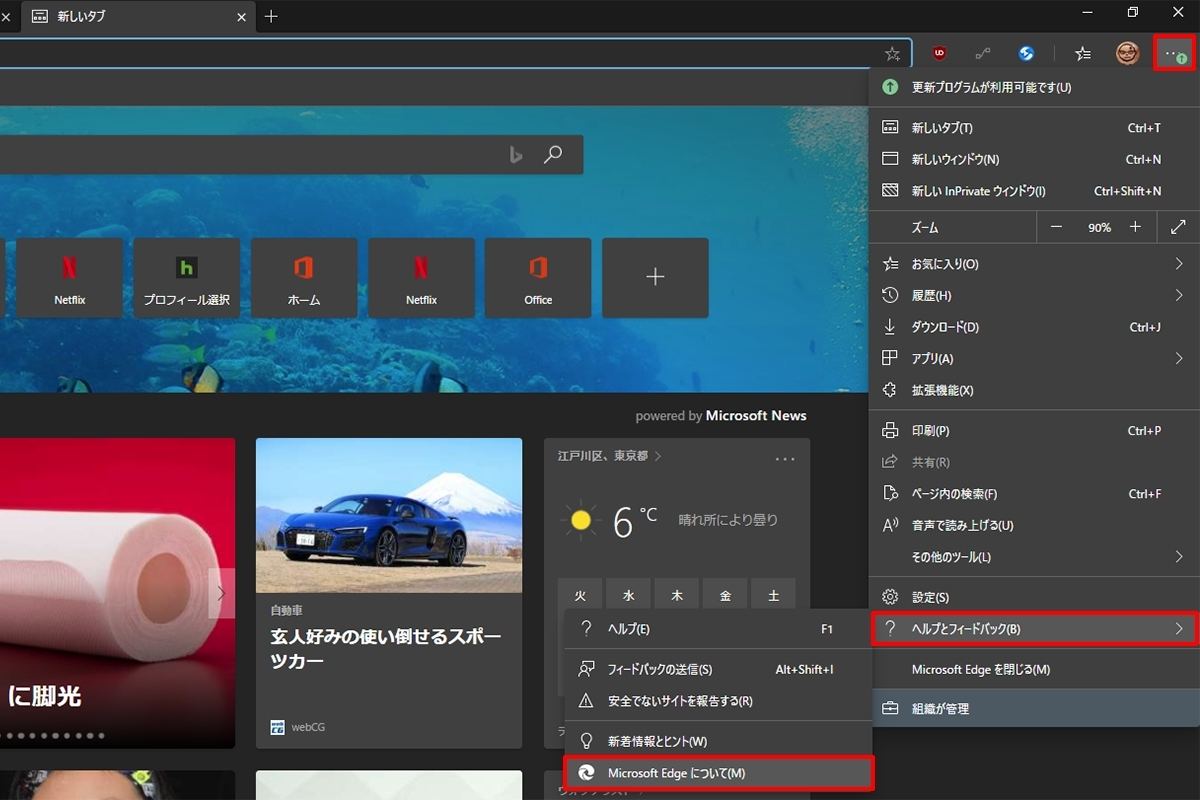This screenshot has height=800, width=1200.
Task: Choose 印刷(P) from the menu
Action: [1034, 431]
